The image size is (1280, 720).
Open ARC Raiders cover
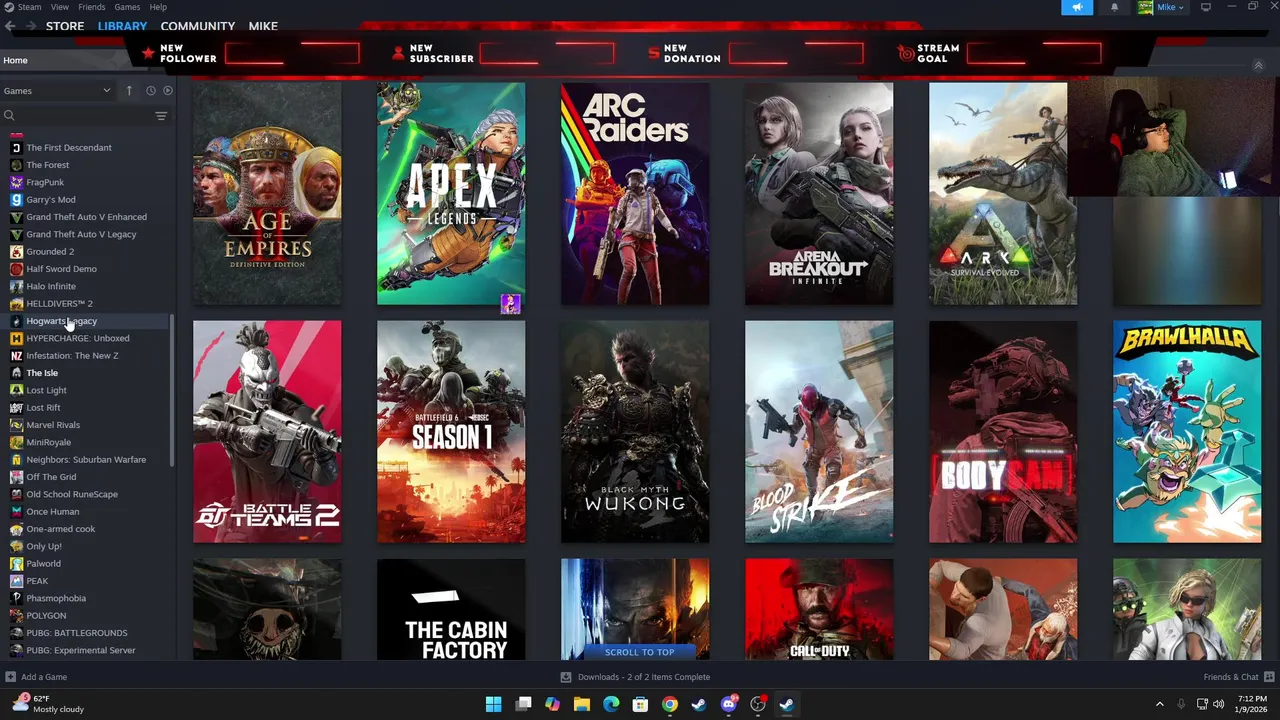point(635,194)
